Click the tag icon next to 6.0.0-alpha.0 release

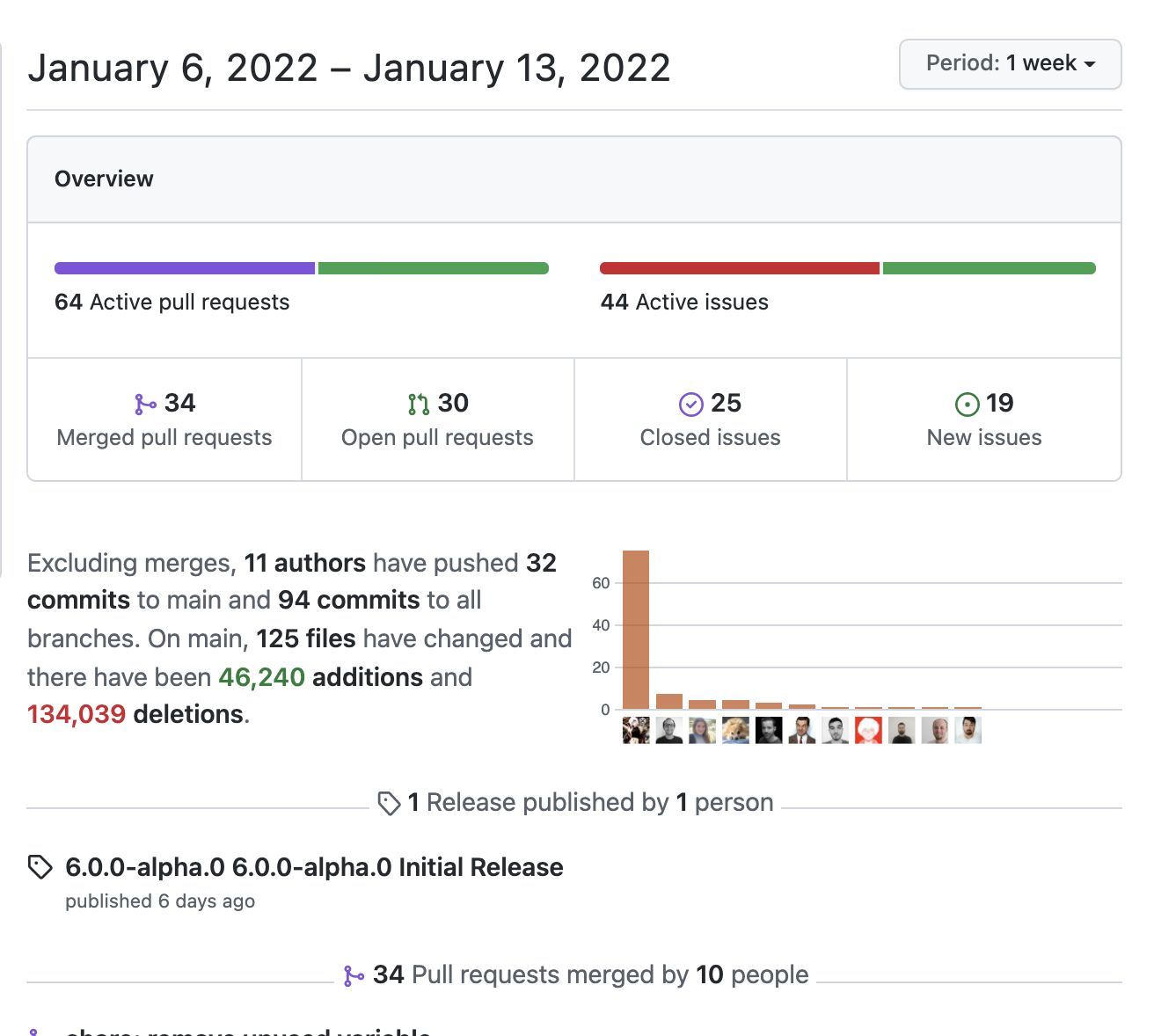coord(39,866)
